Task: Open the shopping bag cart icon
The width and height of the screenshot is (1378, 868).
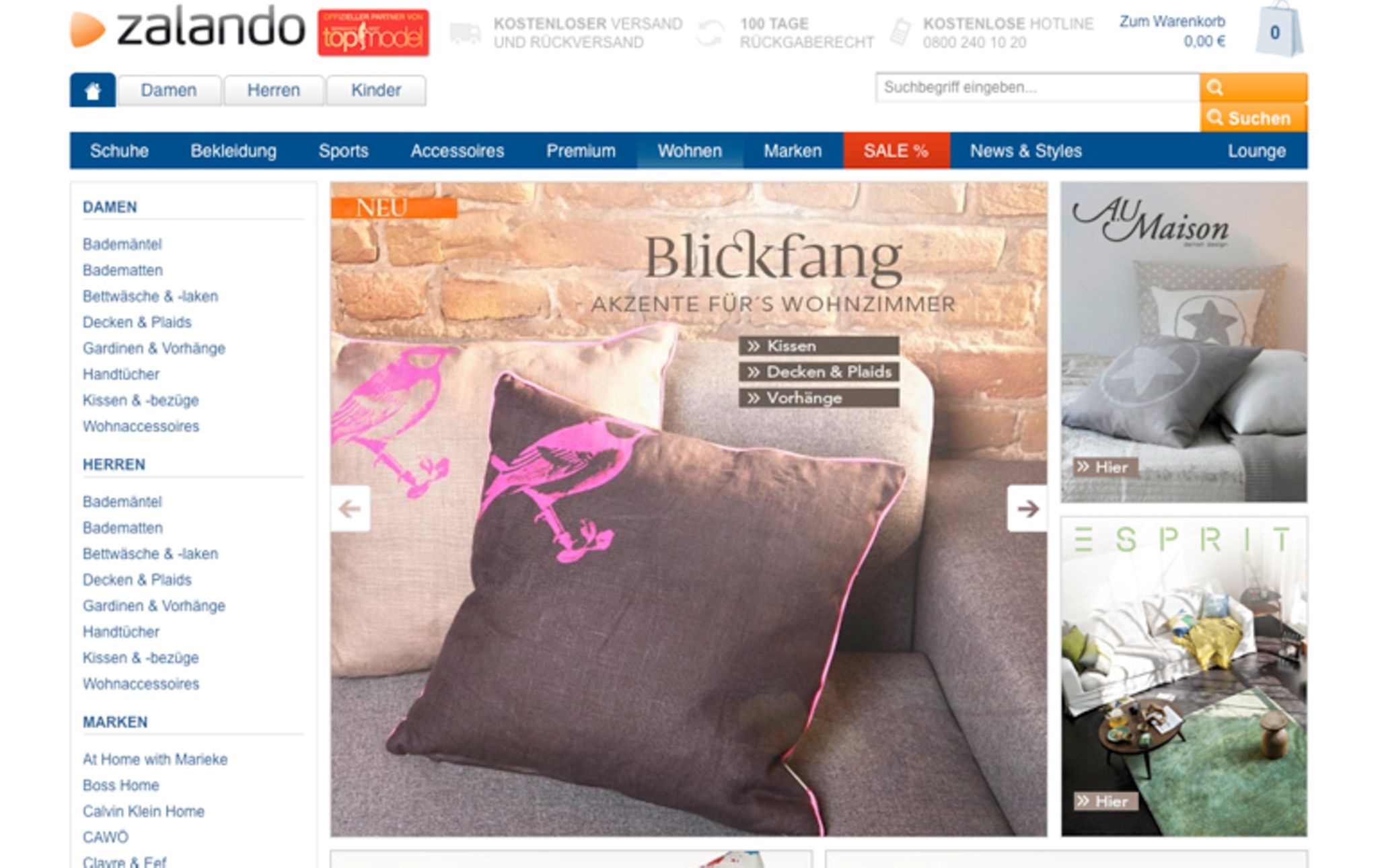Action: pyautogui.click(x=1278, y=30)
